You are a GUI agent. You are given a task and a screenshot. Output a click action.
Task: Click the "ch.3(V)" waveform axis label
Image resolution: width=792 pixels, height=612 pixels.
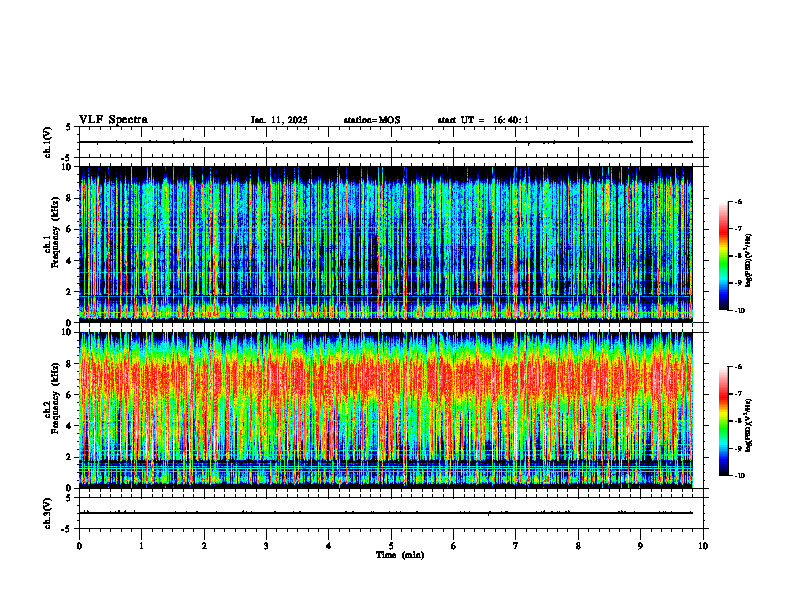48,513
